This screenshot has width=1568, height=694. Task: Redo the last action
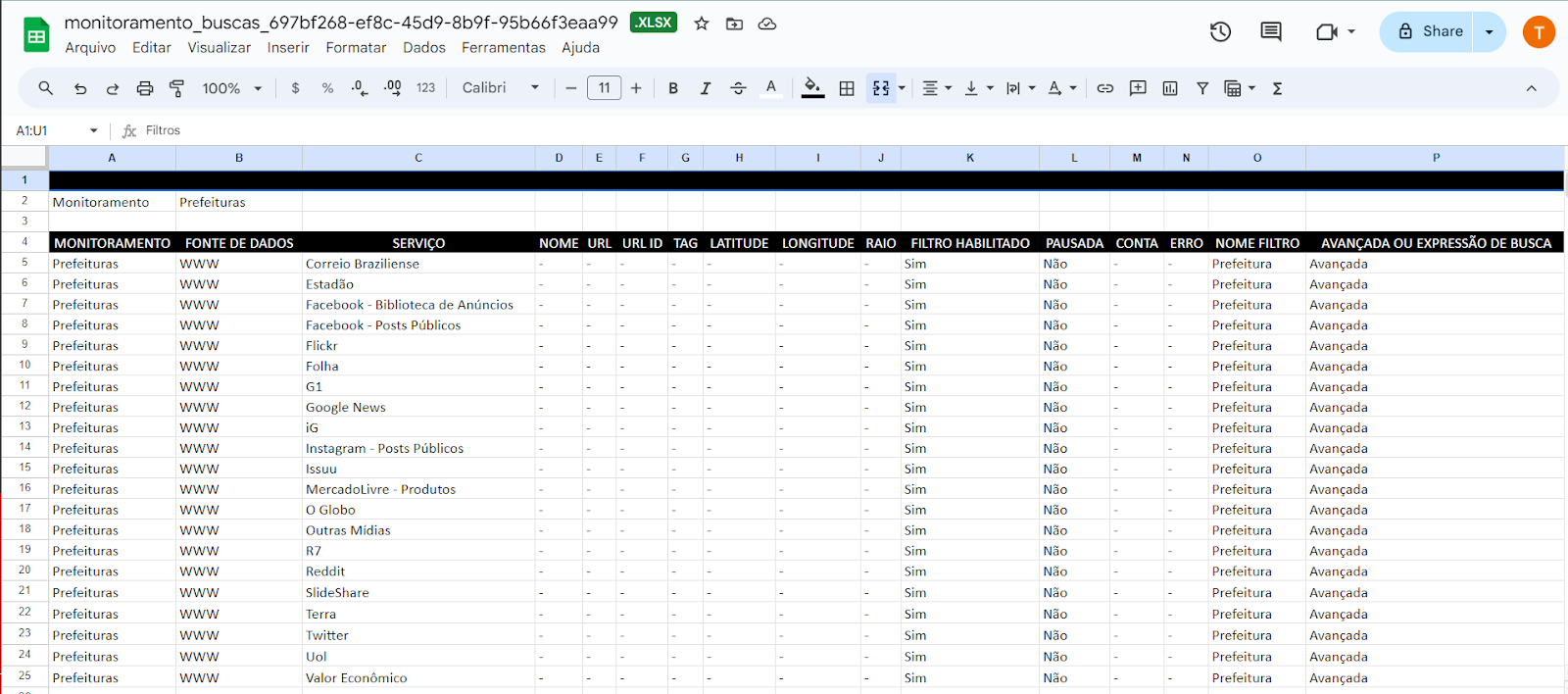[x=113, y=88]
